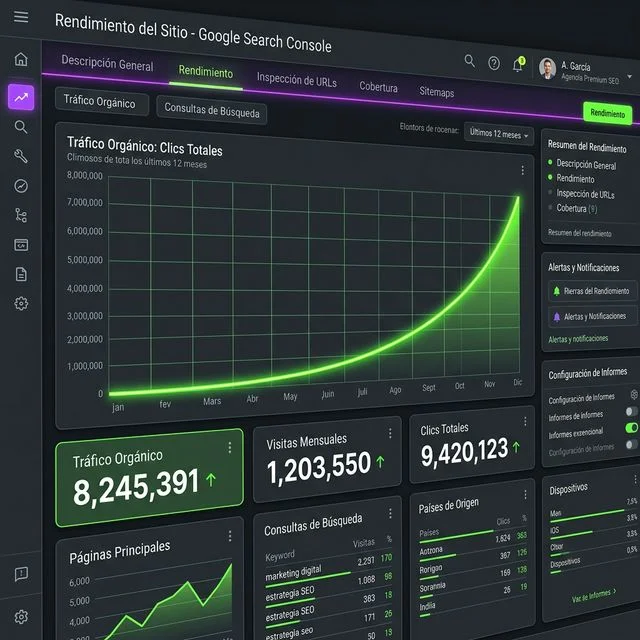Open the sitemap hierarchy sidebar icon
Viewport: 640px width, 640px height.
(x=21, y=215)
